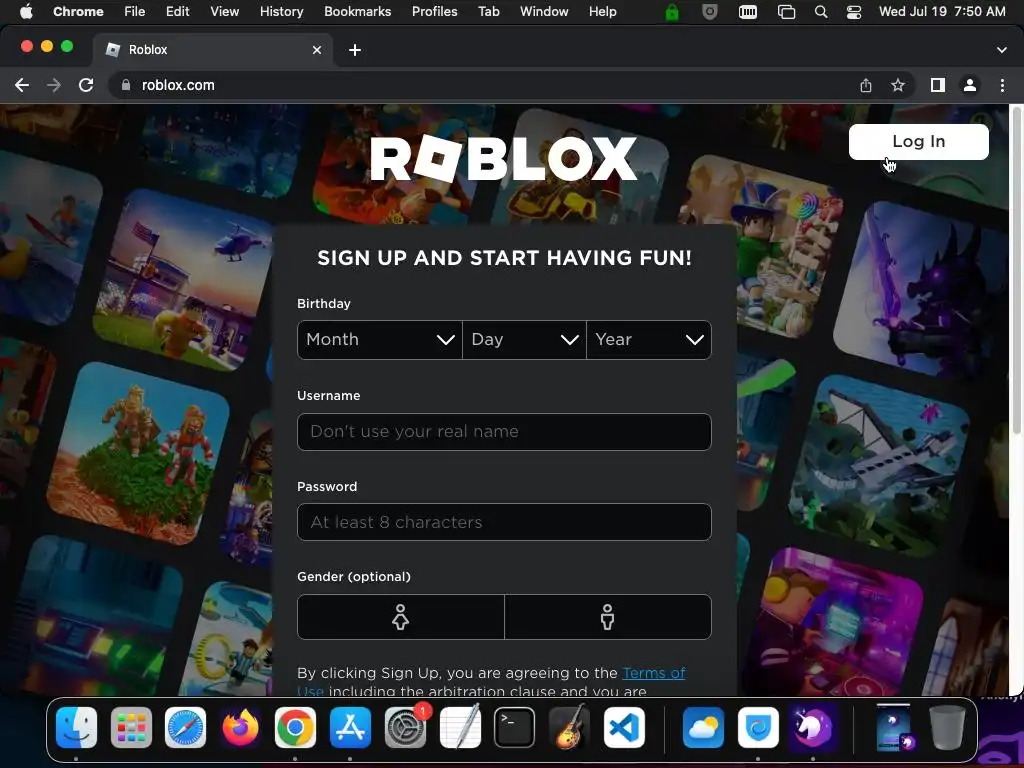Open the unicorn app in dock
The width and height of the screenshot is (1024, 768).
click(x=812, y=728)
